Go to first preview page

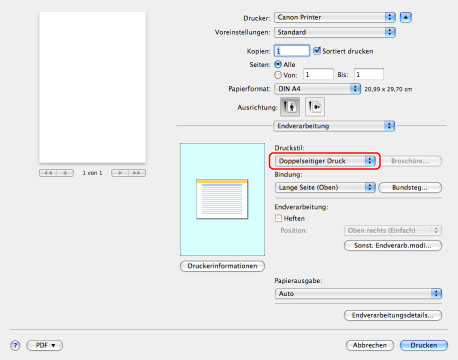[x=48, y=173]
